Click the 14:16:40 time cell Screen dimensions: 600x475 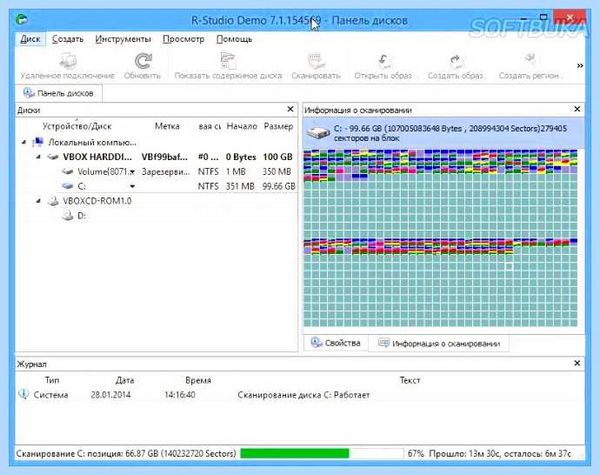point(180,395)
